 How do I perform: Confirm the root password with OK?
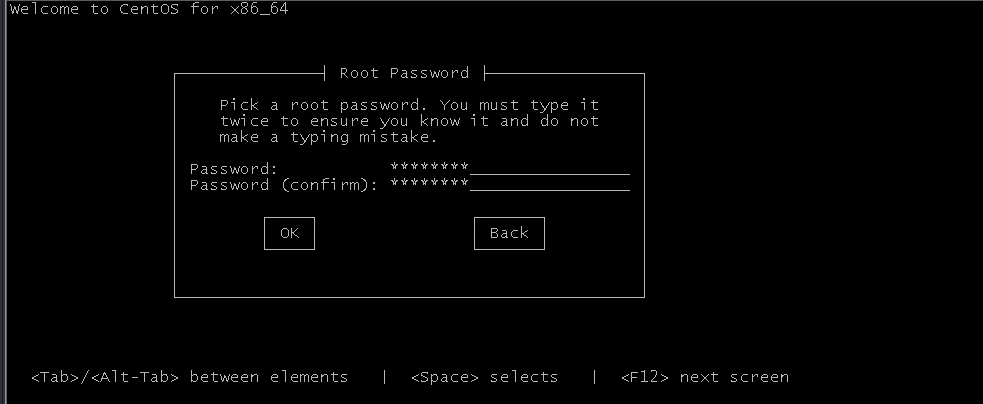[x=289, y=233]
